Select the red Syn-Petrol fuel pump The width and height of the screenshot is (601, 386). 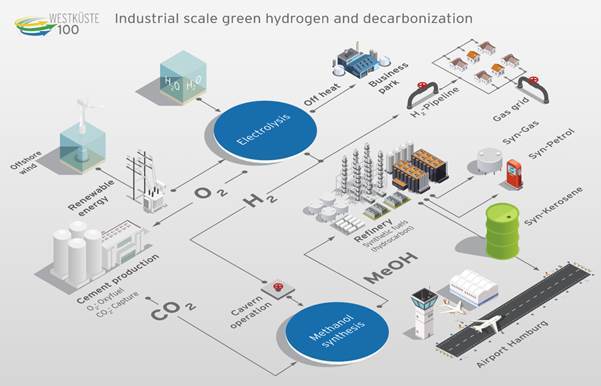(514, 174)
